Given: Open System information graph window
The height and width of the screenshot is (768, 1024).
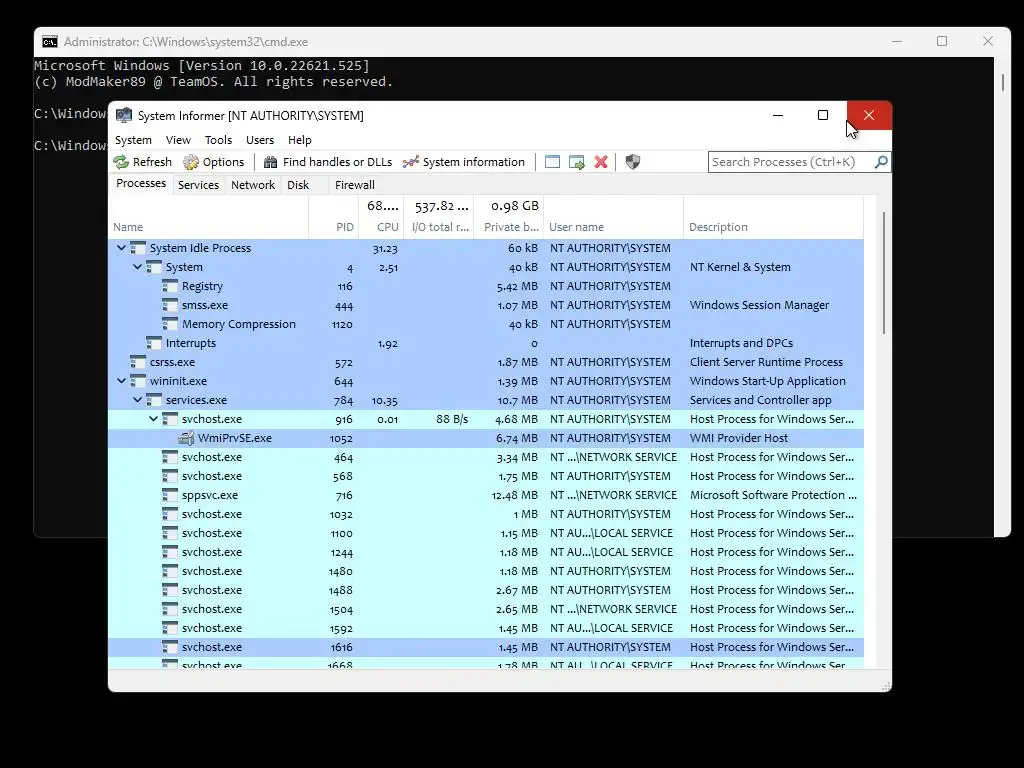Looking at the screenshot, I should [464, 162].
